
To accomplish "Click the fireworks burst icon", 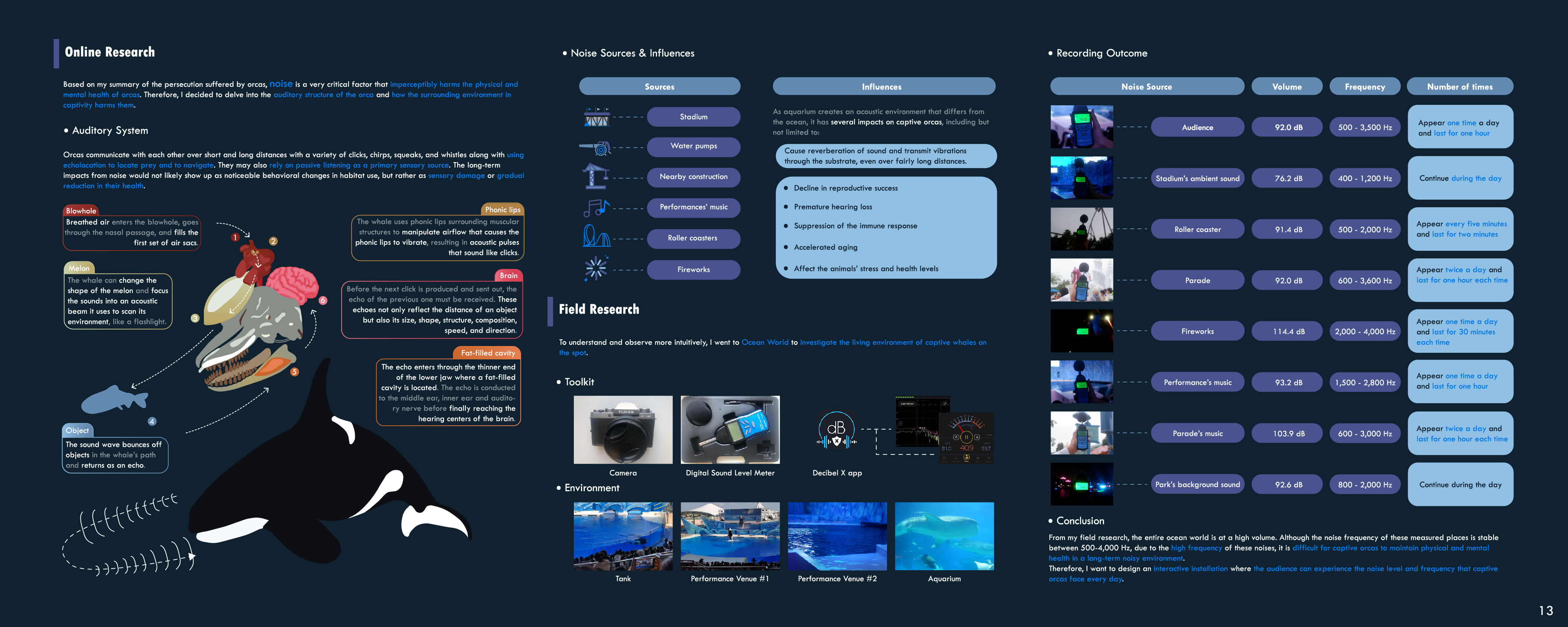I will 595,269.
